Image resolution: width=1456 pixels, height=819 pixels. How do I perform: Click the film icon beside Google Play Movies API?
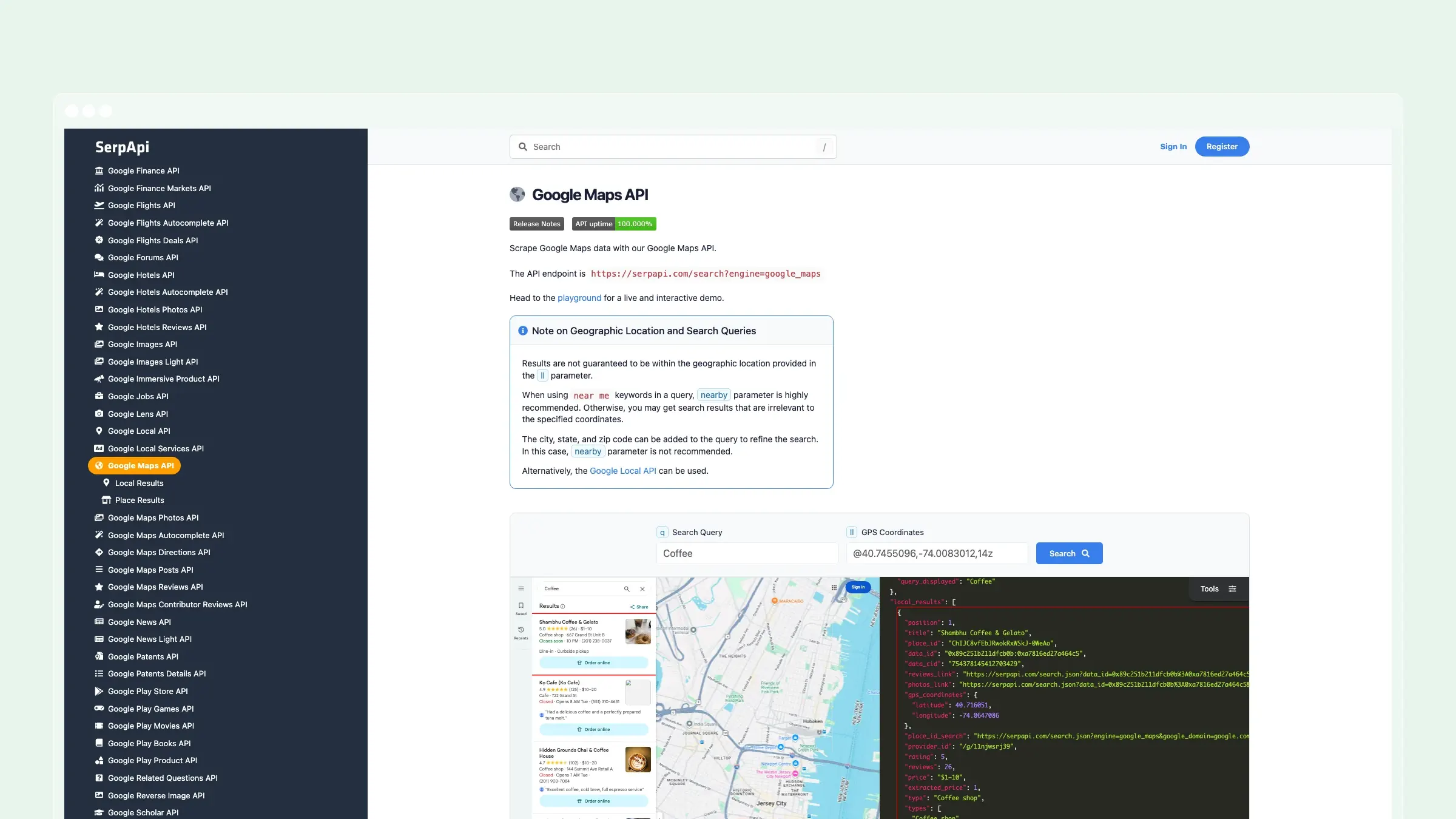point(99,726)
